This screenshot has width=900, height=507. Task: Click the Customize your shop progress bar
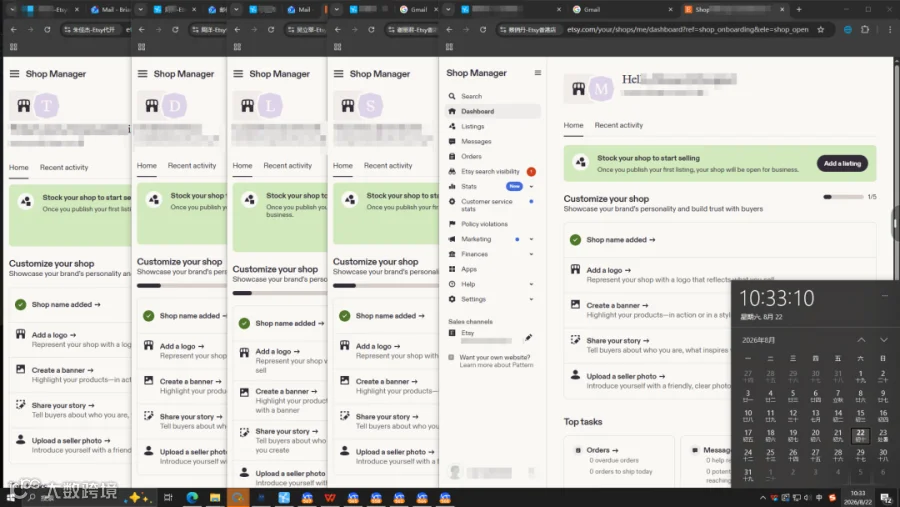click(843, 197)
